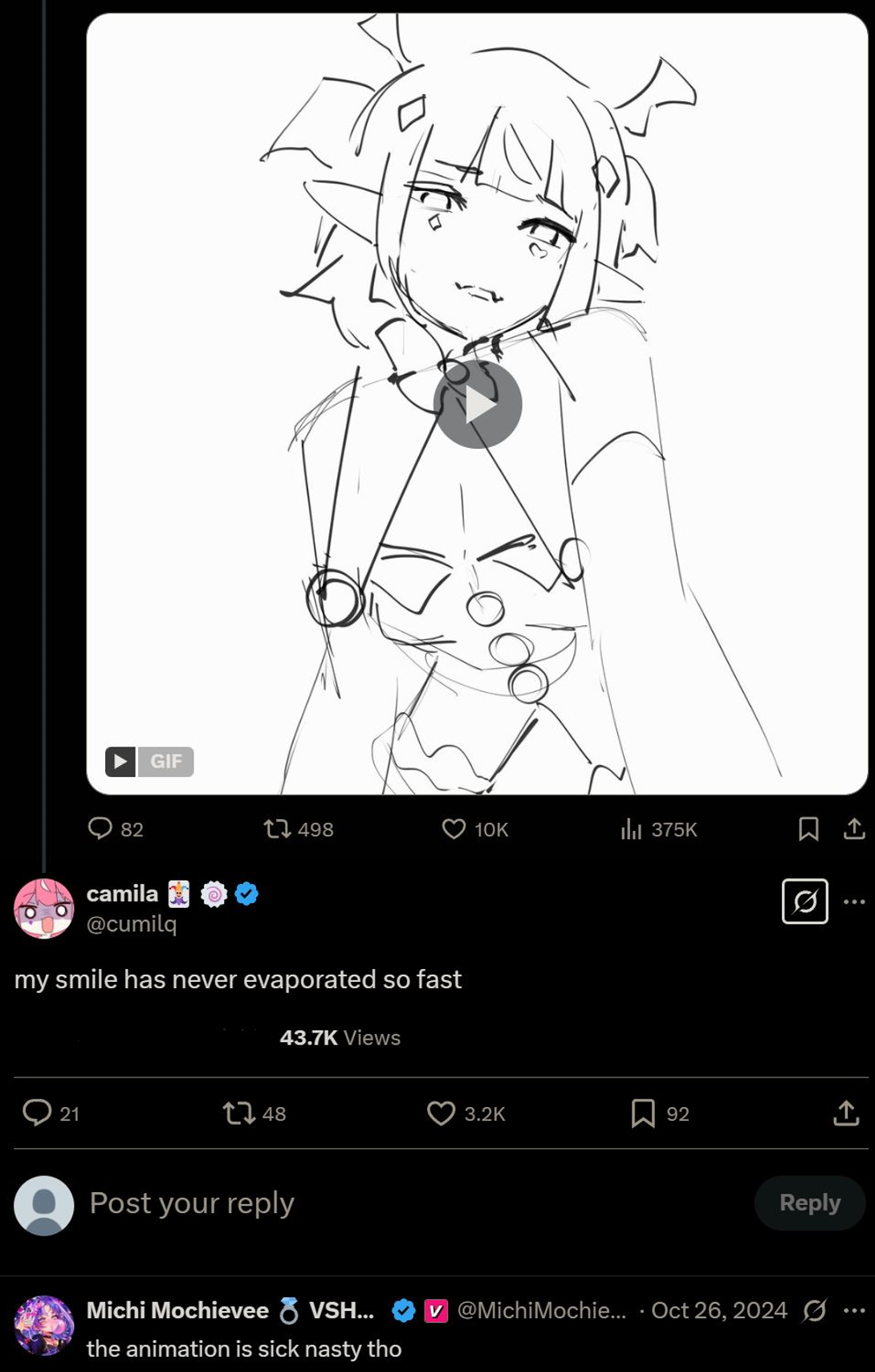875x1372 pixels.
Task: Click the Grok icon on camila's post
Action: 805,902
